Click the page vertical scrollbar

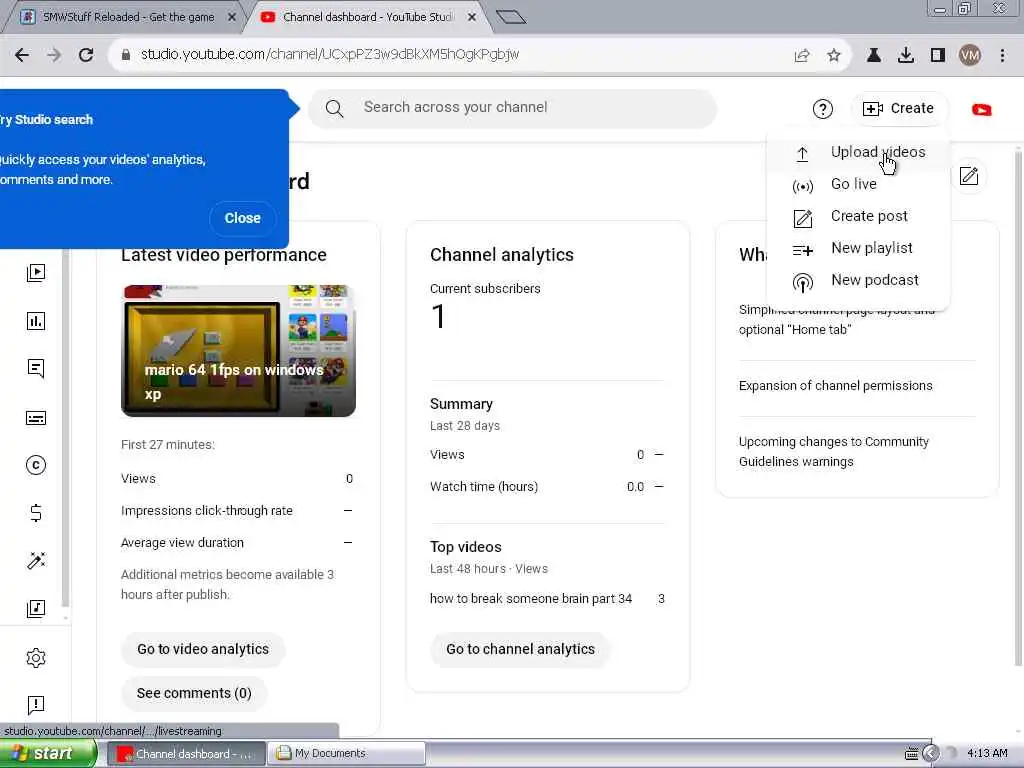click(x=1018, y=408)
